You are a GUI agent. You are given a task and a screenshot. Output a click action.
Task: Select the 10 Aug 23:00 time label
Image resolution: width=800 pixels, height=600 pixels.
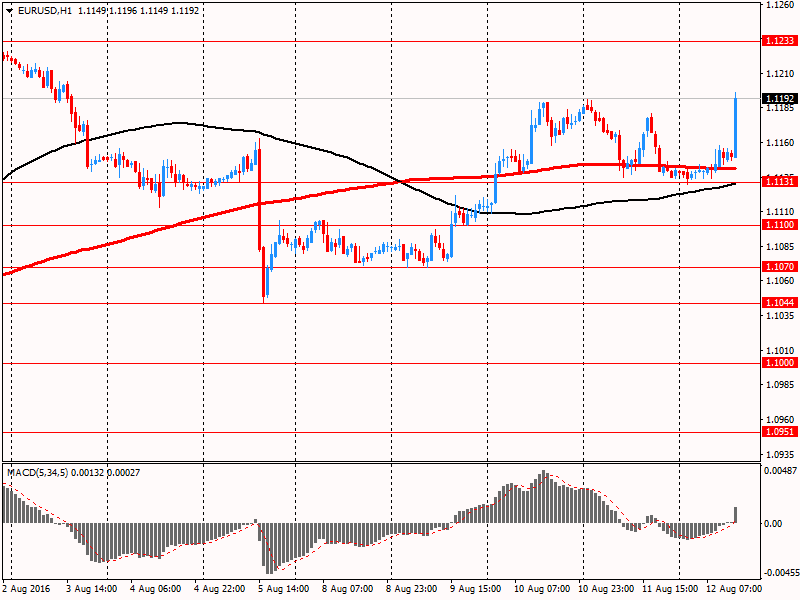click(606, 589)
